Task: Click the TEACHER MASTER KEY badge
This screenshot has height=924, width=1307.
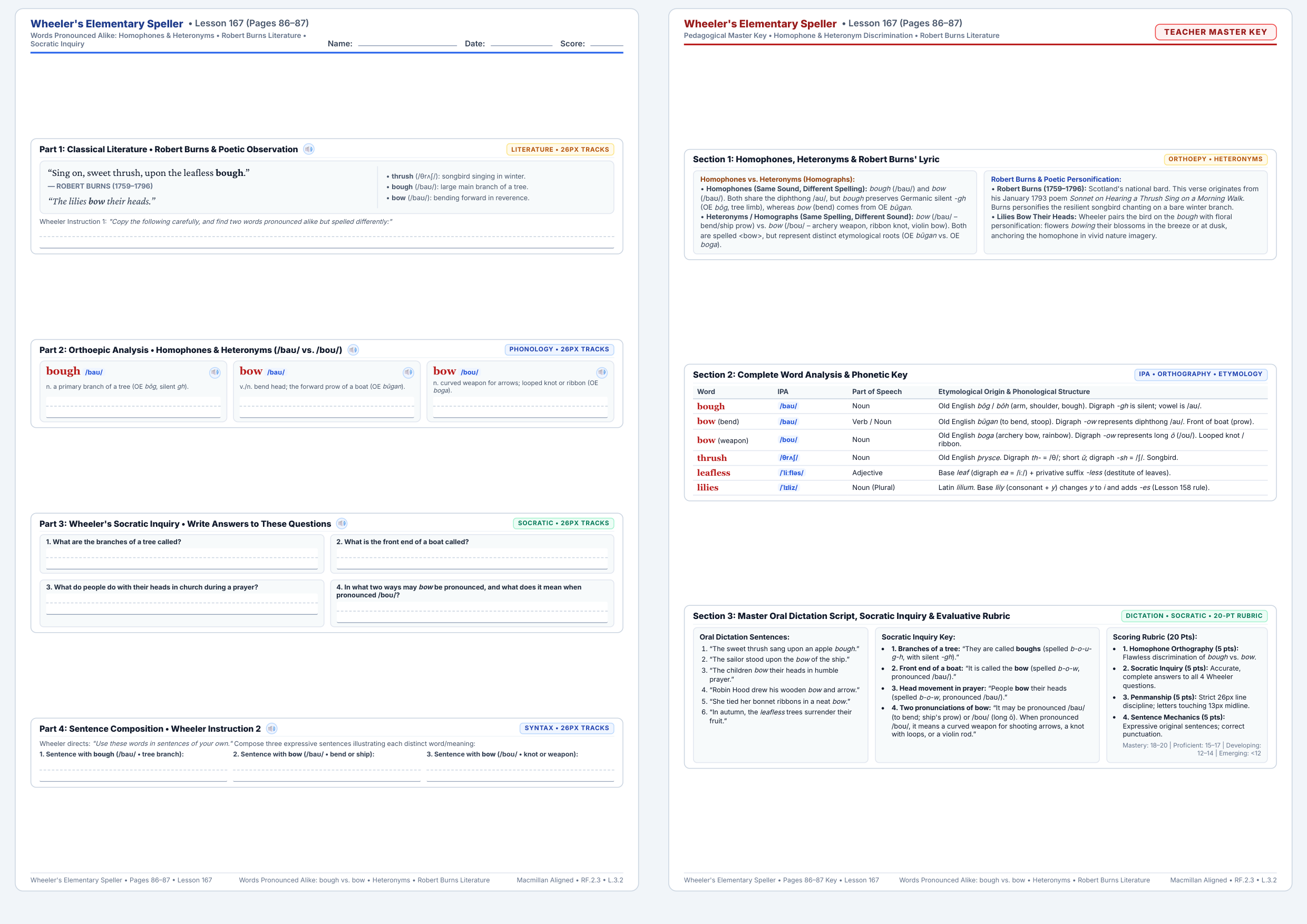Action: (x=1215, y=32)
